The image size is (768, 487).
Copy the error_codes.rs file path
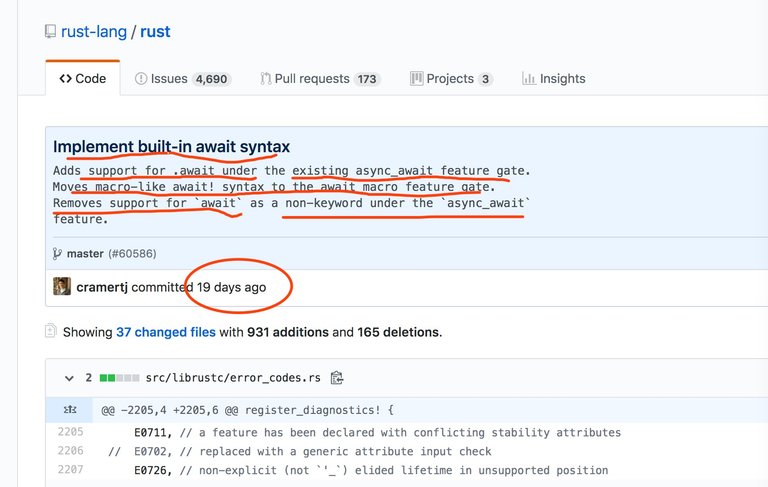337,378
